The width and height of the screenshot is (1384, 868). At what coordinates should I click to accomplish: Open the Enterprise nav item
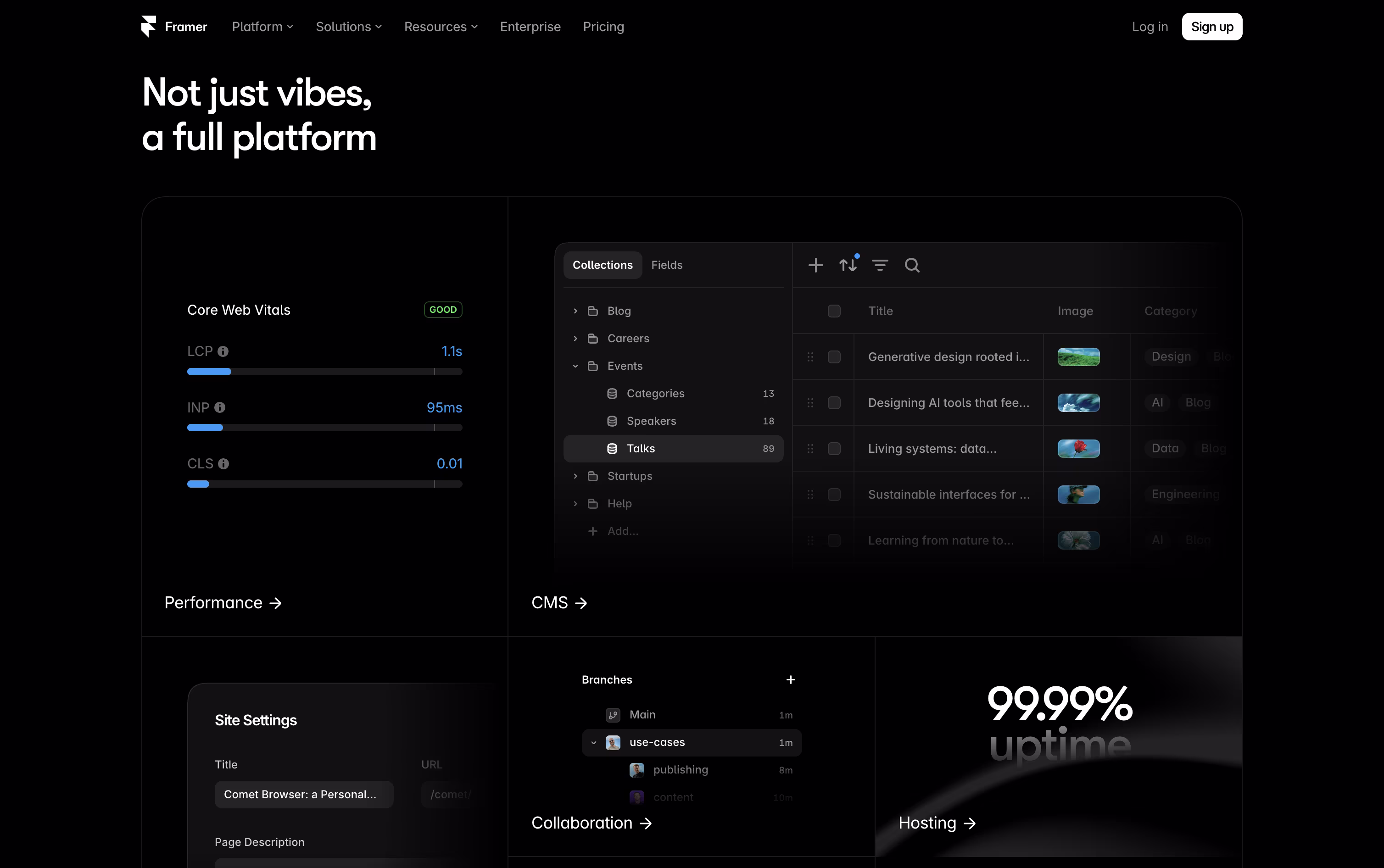pos(530,27)
